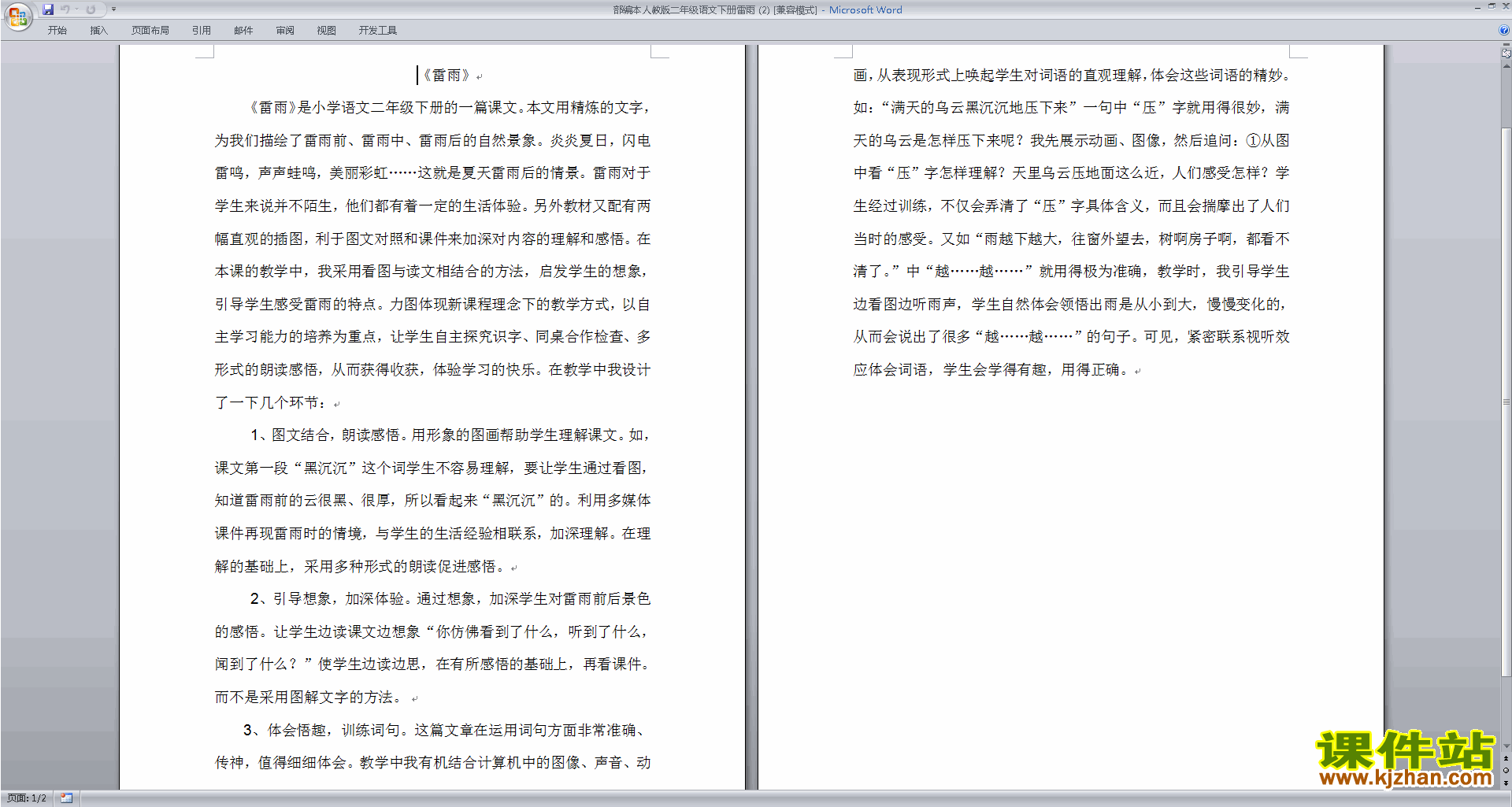Viewport: 1512px width, 807px height.
Task: Open the 邮件 ribbon tab
Action: (x=243, y=31)
